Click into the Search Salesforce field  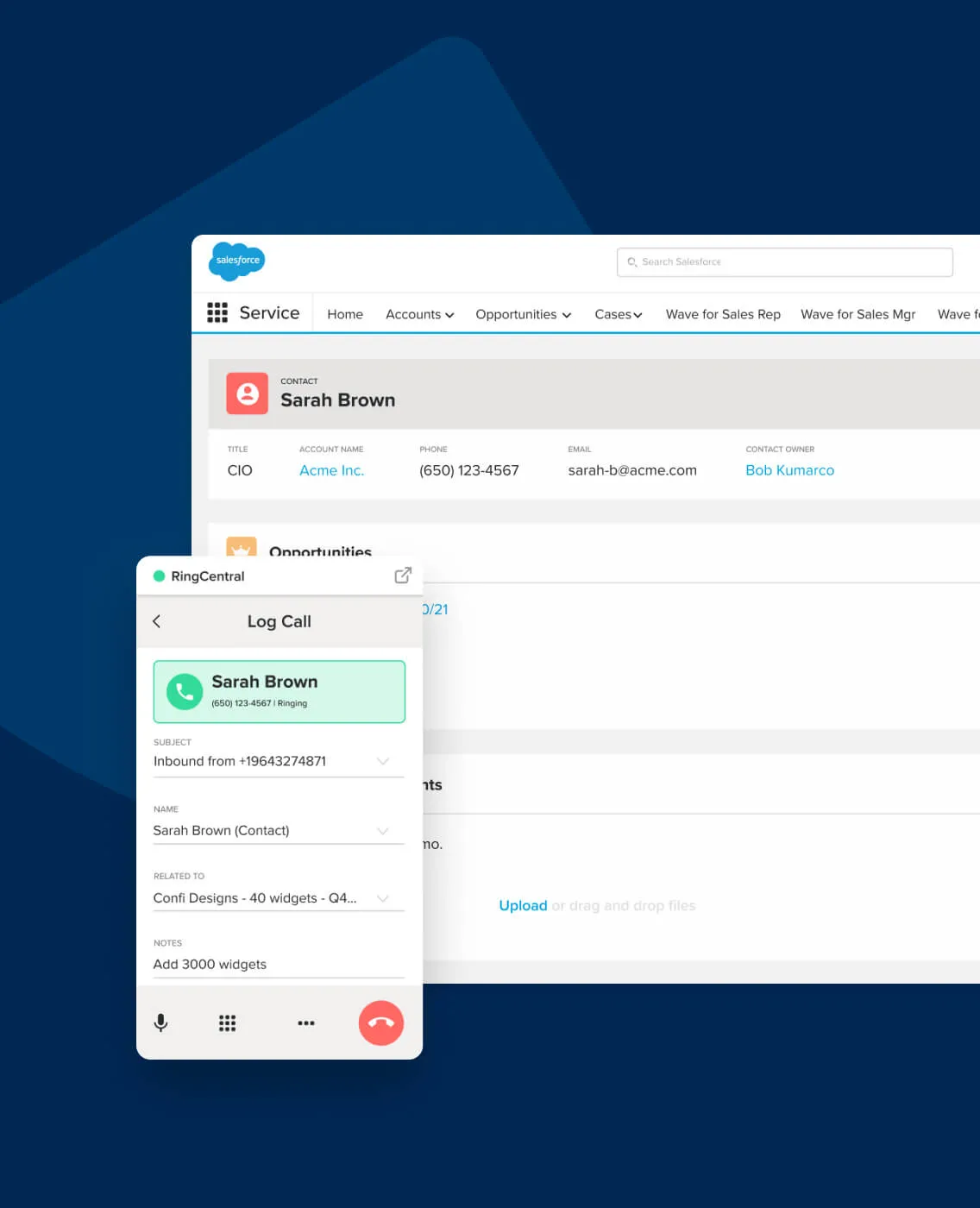785,262
